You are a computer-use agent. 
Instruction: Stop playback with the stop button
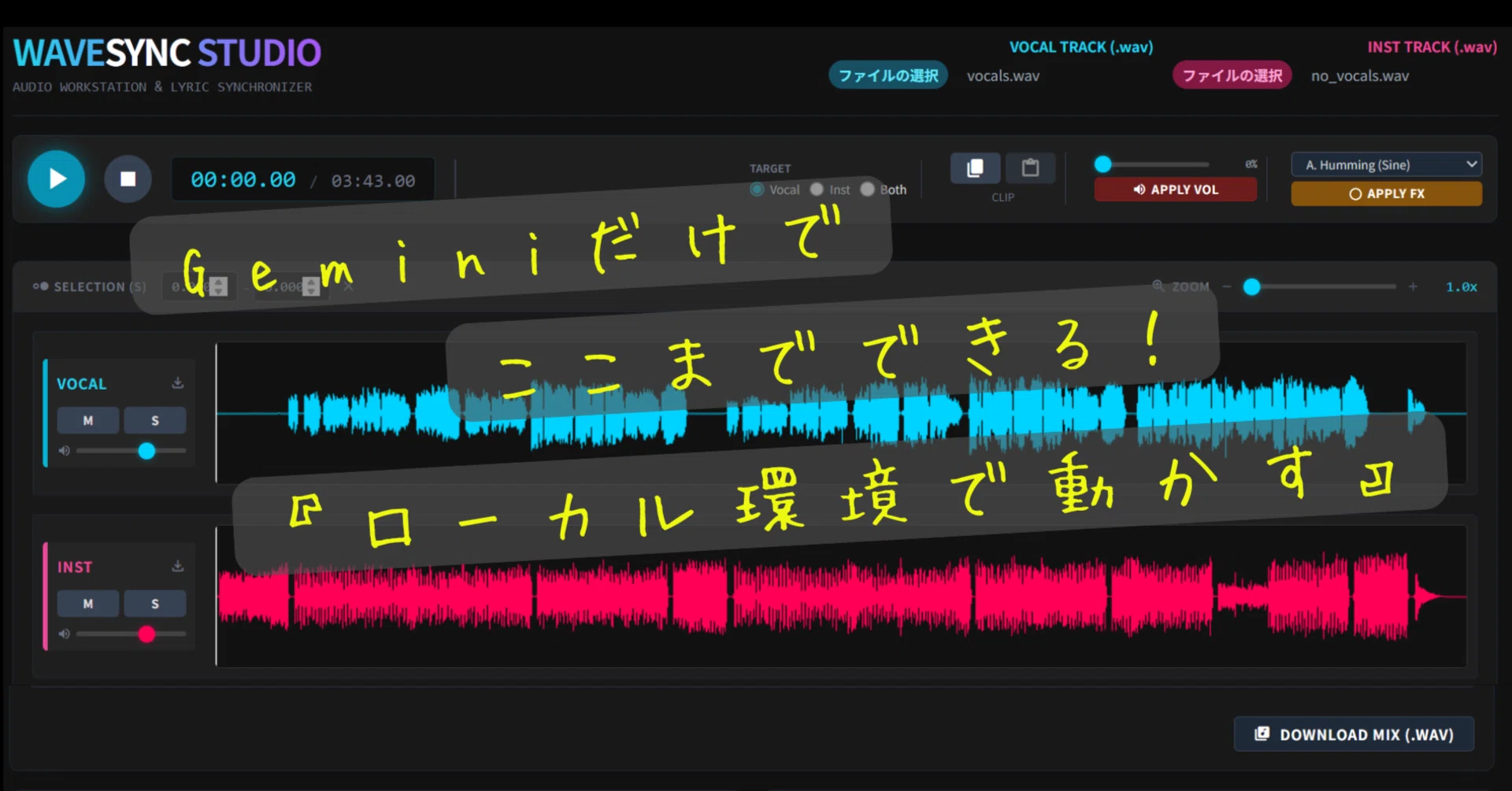(128, 179)
